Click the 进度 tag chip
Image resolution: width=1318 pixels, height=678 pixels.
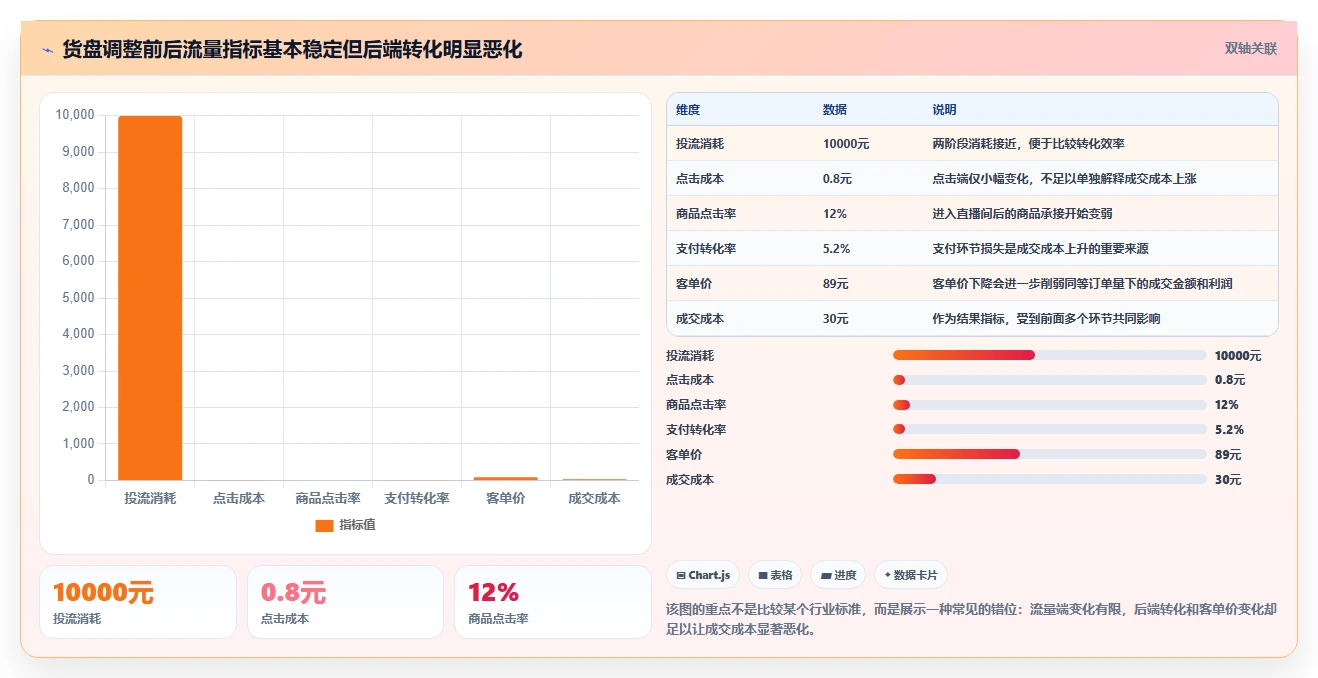click(x=838, y=575)
